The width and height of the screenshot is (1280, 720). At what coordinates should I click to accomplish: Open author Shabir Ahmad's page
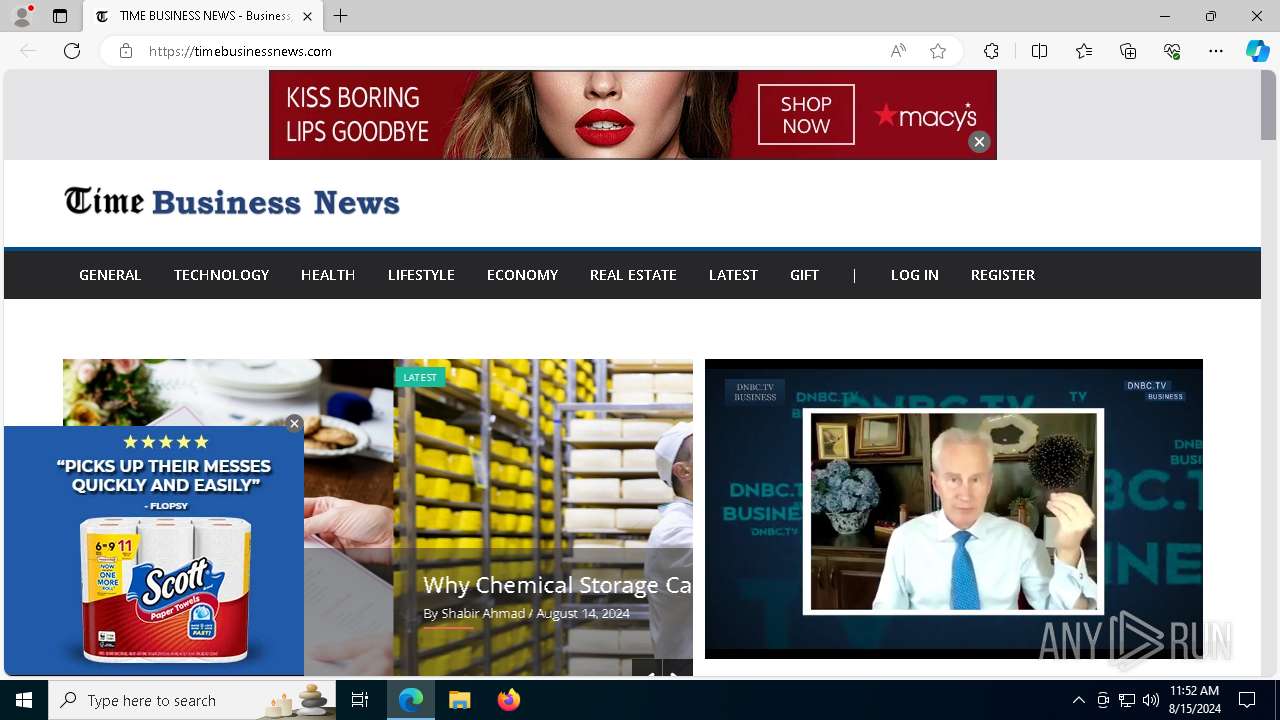pyautogui.click(x=483, y=613)
